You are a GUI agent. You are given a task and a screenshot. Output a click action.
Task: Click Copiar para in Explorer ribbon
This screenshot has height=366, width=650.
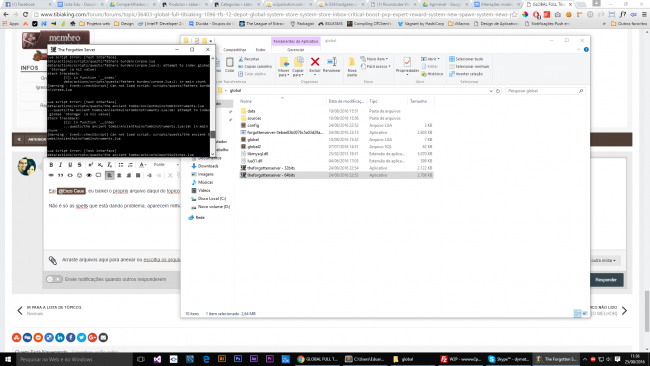pos(298,66)
